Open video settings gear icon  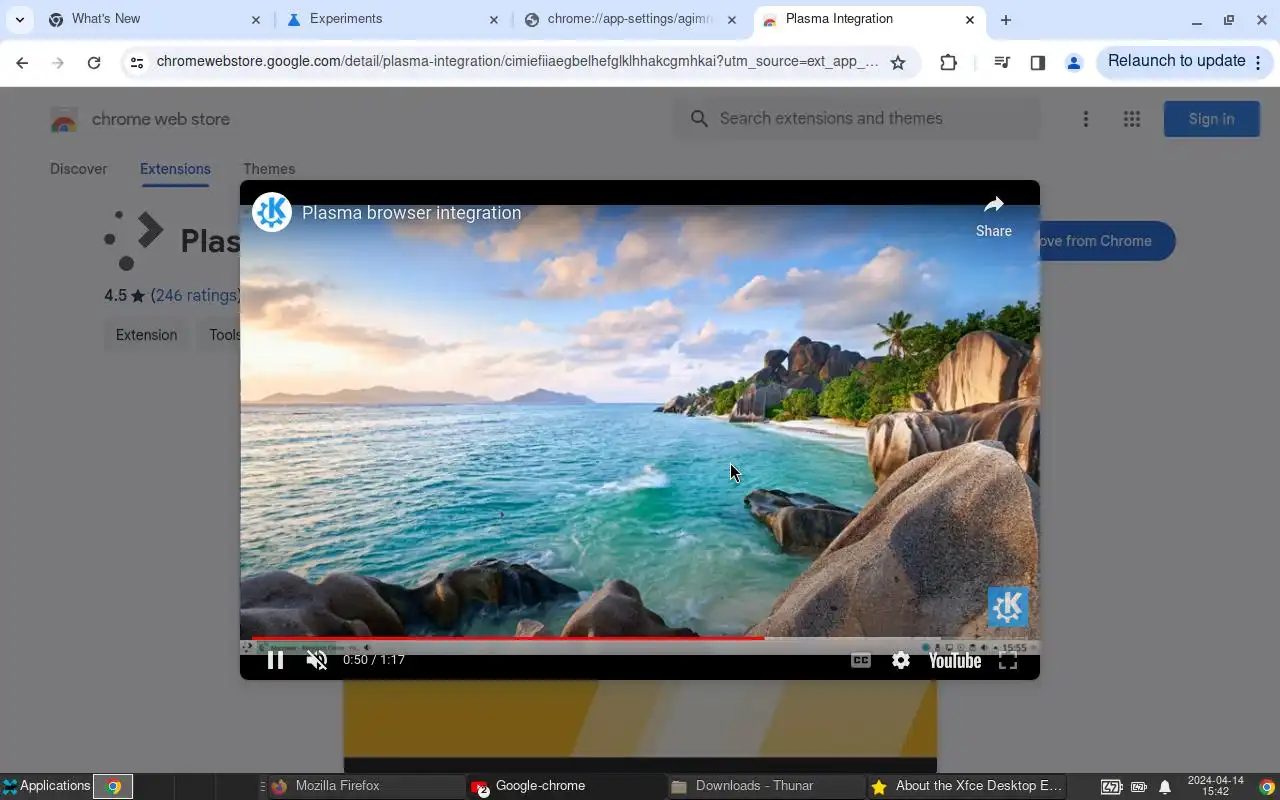(x=901, y=660)
